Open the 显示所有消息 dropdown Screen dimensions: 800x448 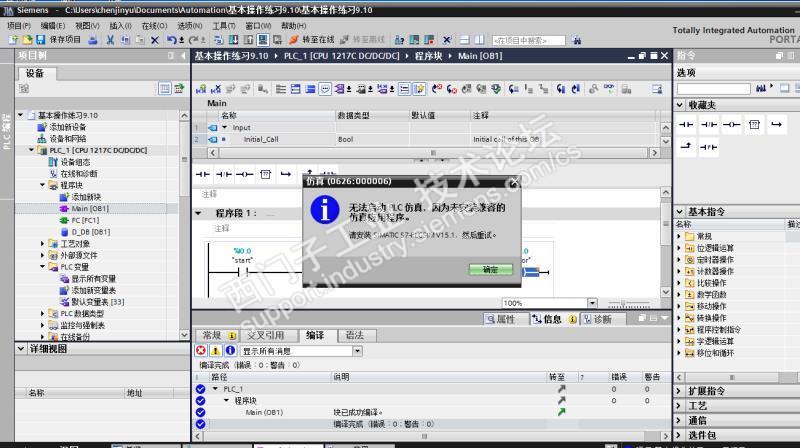[357, 351]
